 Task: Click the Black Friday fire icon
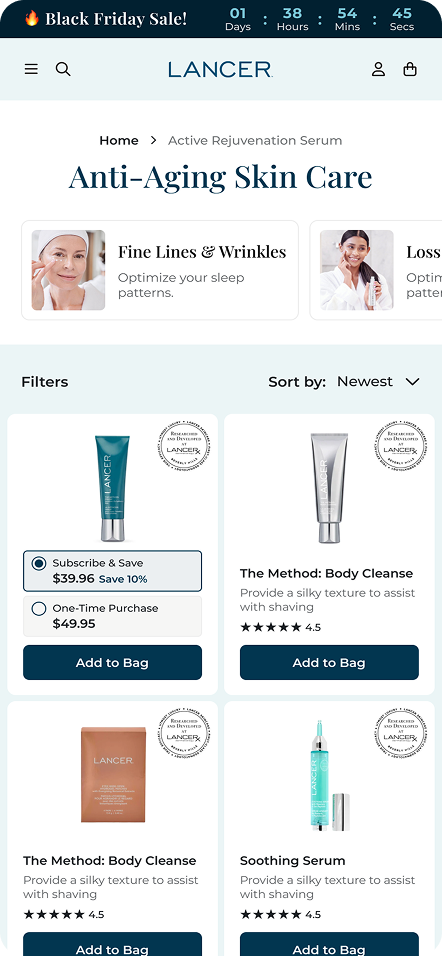(32, 18)
